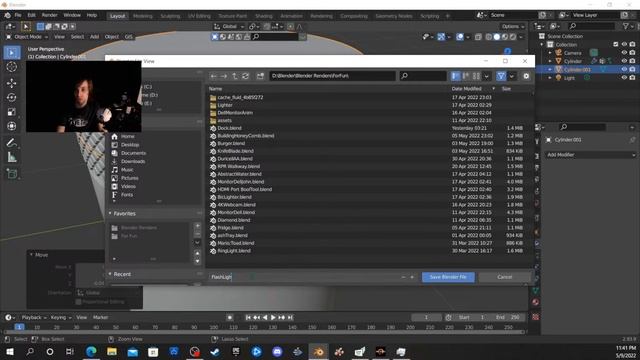Screen dimensions: 640x360
Task: Open the Render menu
Action: point(49,15)
